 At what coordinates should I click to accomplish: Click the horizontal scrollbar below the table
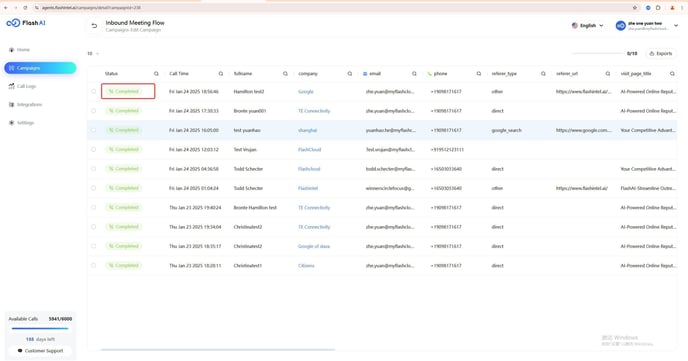click(217, 350)
